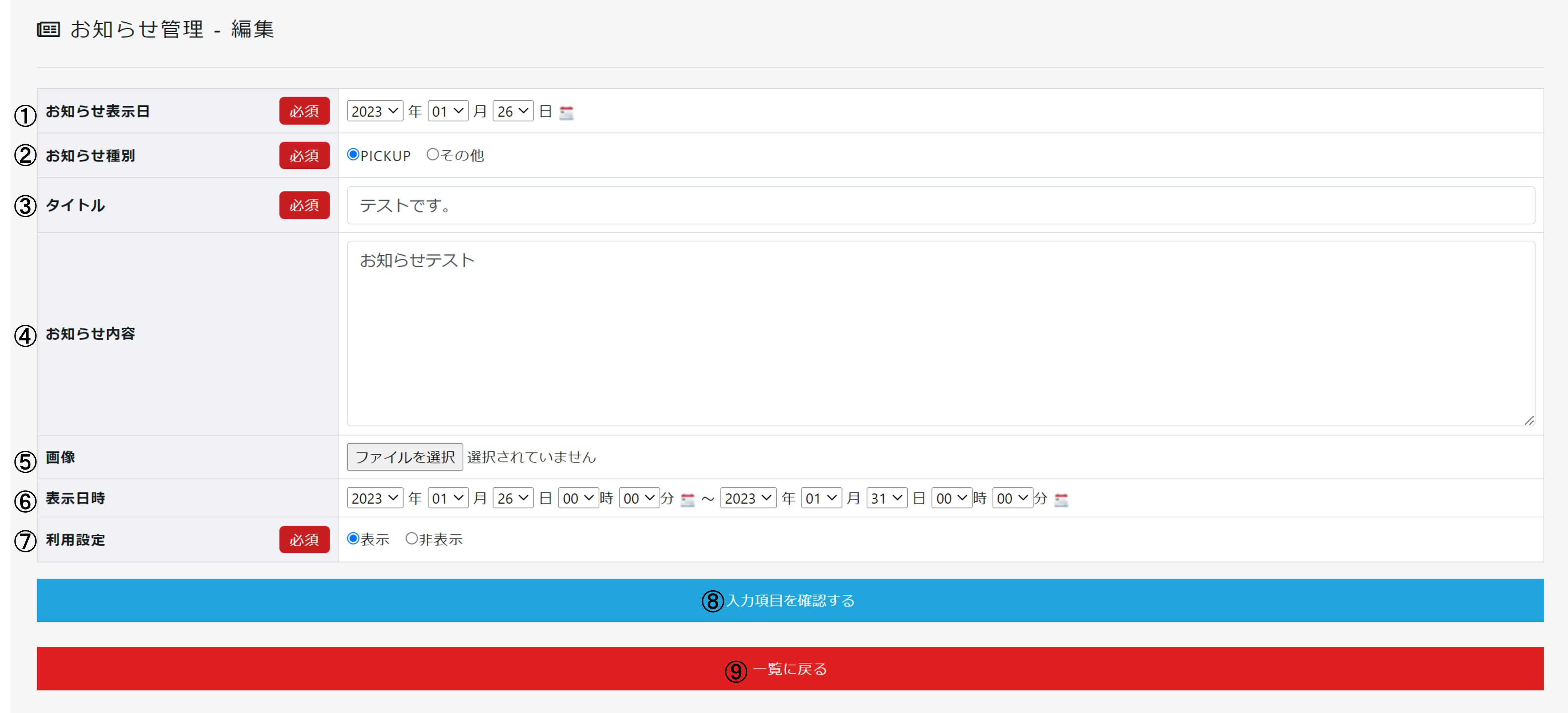Select the その他 notice type radio
The width and height of the screenshot is (1568, 713).
point(432,155)
